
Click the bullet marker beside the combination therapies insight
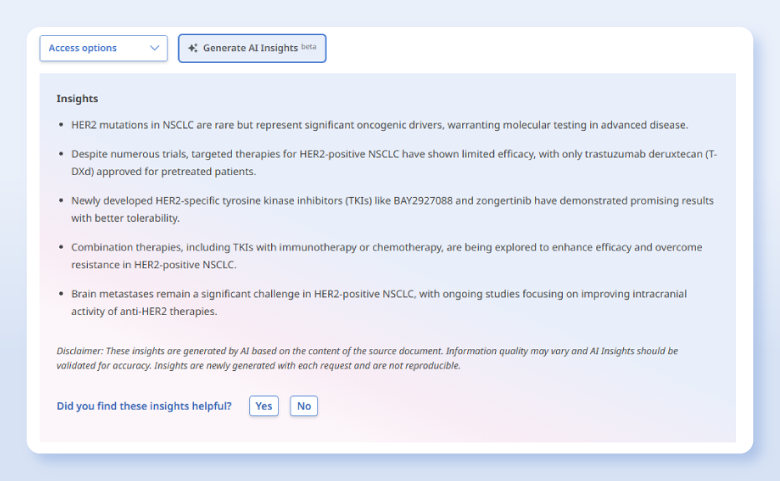[x=61, y=248]
